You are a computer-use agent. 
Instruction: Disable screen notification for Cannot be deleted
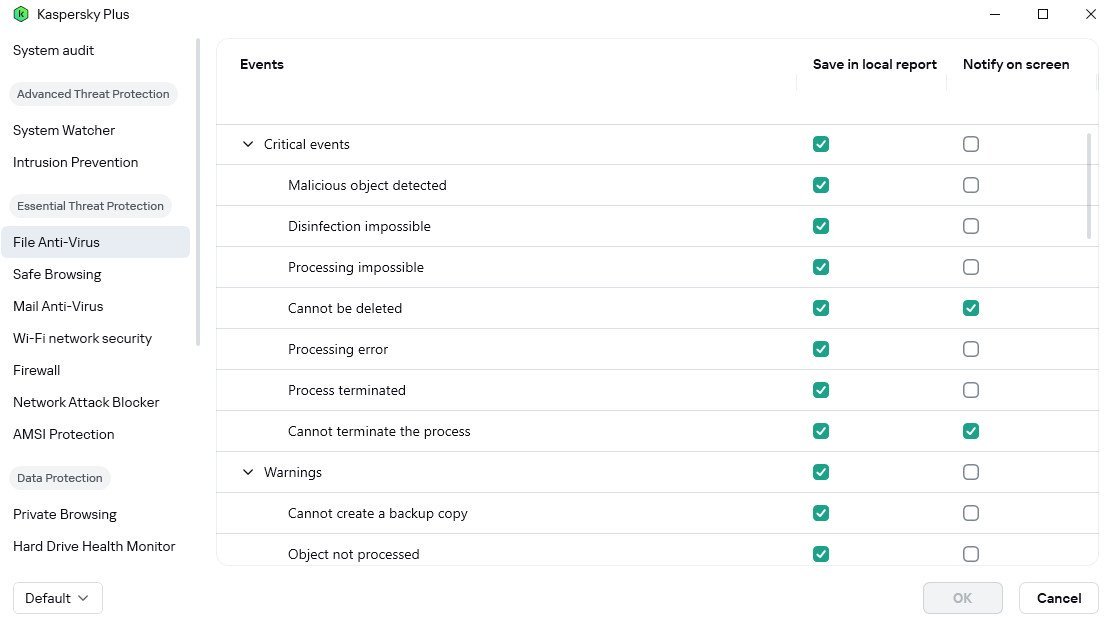(x=971, y=308)
